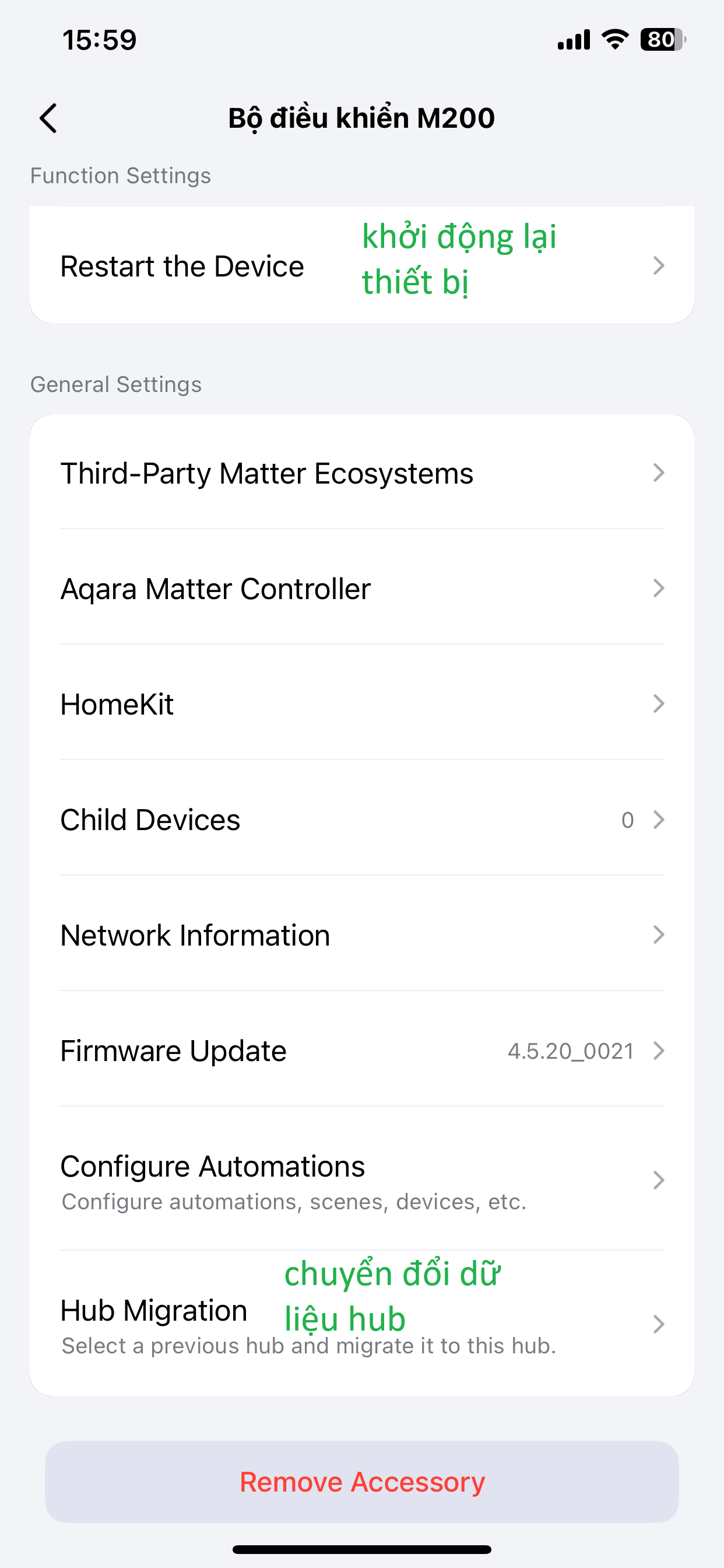Tap the battery level indicator
The width and height of the screenshot is (724, 1568).
click(663, 40)
